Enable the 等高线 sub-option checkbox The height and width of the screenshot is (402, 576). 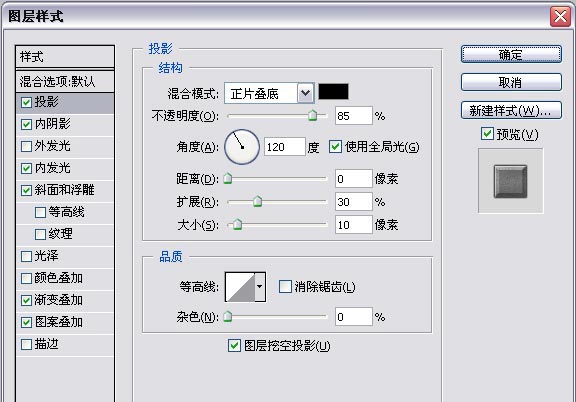click(40, 212)
